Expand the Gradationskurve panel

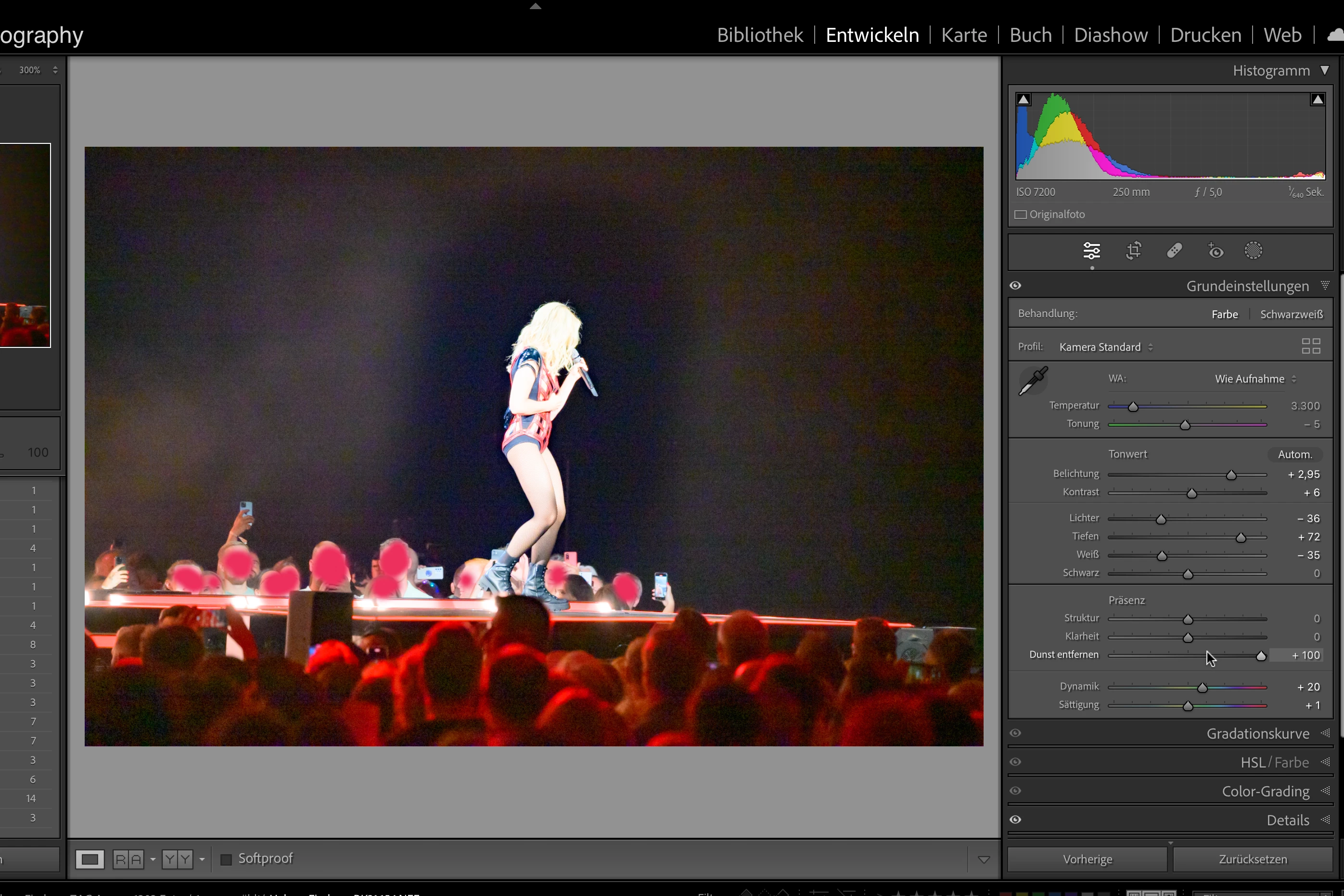[1258, 734]
